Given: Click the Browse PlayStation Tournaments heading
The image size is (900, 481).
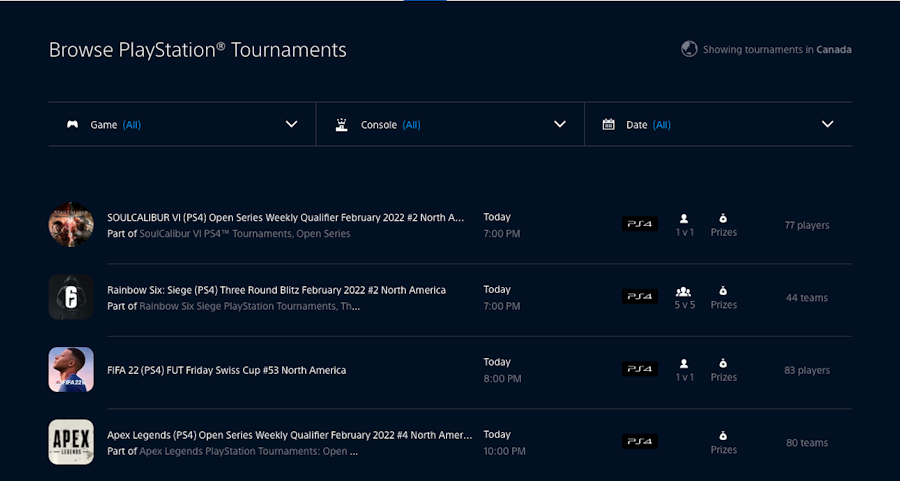Looking at the screenshot, I should click(197, 50).
